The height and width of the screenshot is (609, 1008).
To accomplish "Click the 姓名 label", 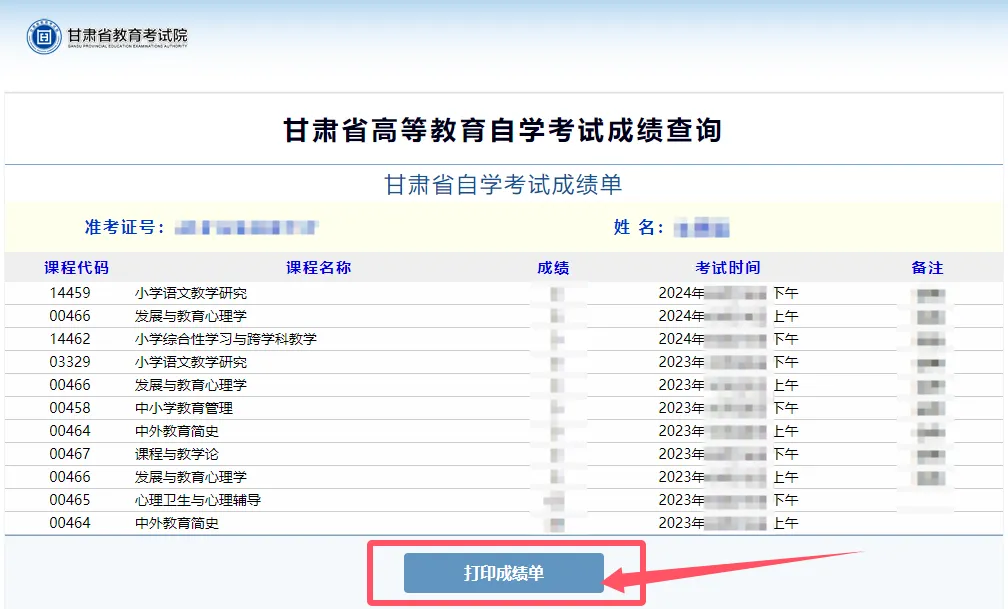I will pyautogui.click(x=638, y=227).
